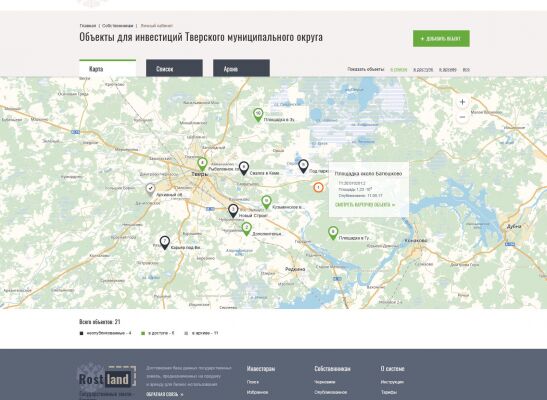This screenshot has height=400, width=547.
Task: Click Инвесторам footer heading
Action: click(x=261, y=369)
